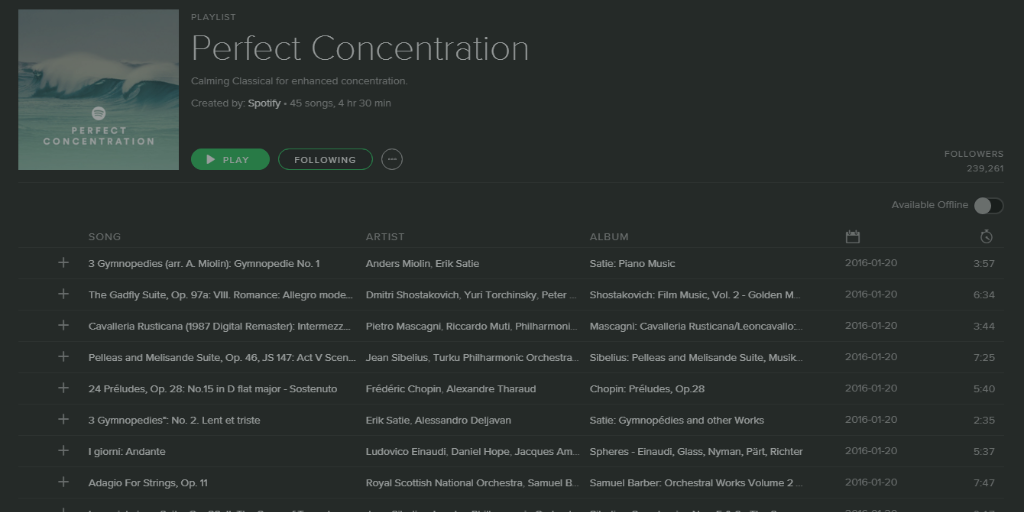Select the Pelleas and Melisande Suite, Op. 46 song
This screenshot has height=512, width=1024.
[x=222, y=358]
